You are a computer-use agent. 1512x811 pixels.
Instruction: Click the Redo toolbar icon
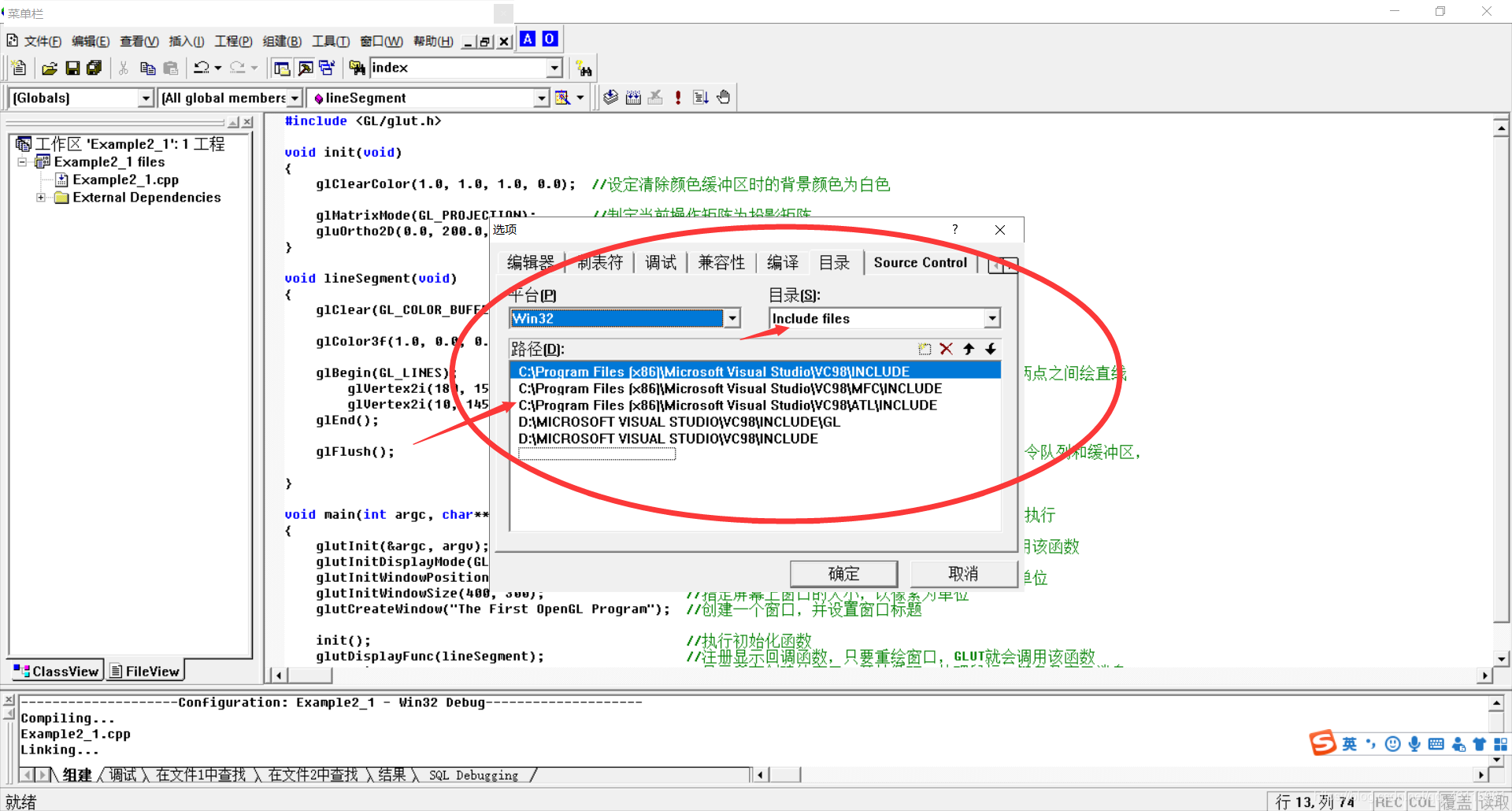[x=238, y=69]
